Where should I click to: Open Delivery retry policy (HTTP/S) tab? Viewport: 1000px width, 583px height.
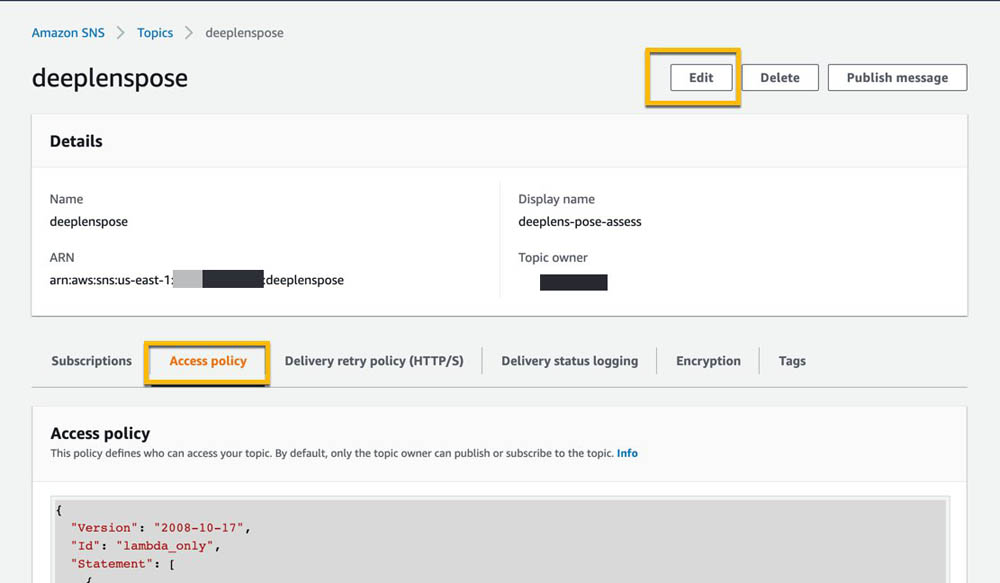[374, 361]
